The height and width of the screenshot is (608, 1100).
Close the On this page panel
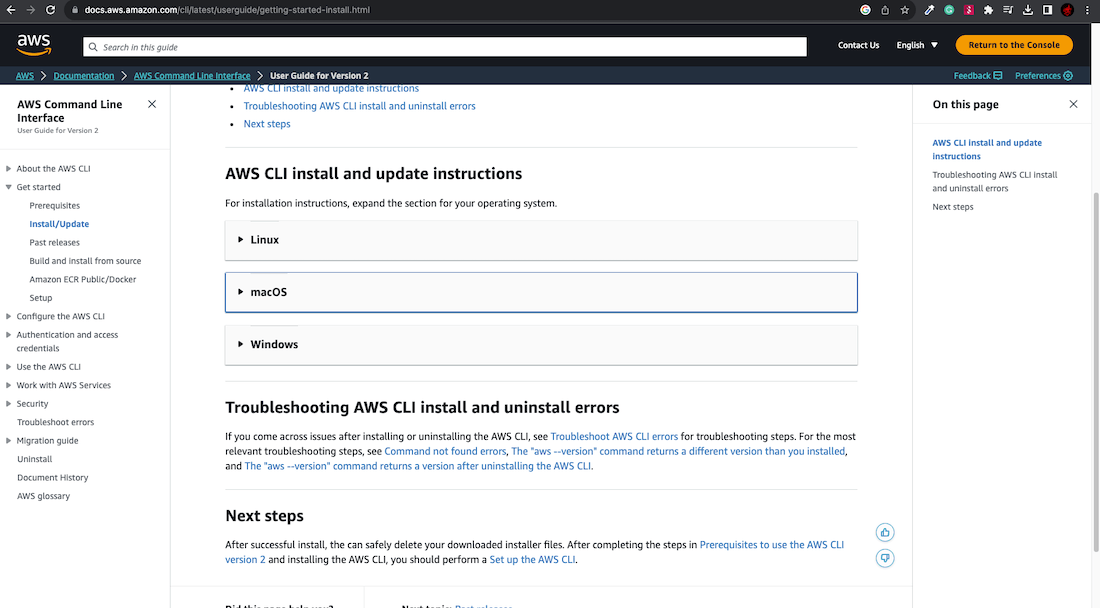[x=1073, y=104]
